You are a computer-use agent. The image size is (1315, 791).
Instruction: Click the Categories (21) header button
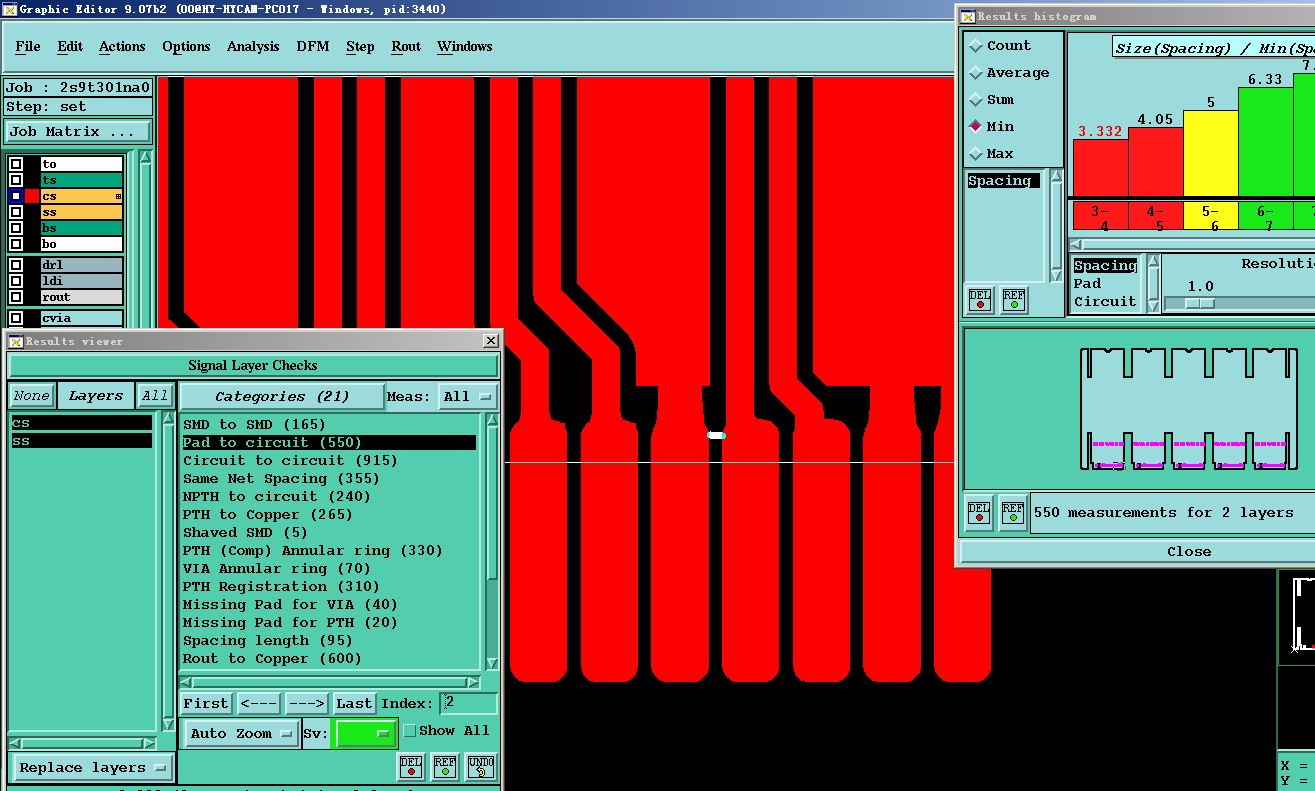click(x=282, y=396)
